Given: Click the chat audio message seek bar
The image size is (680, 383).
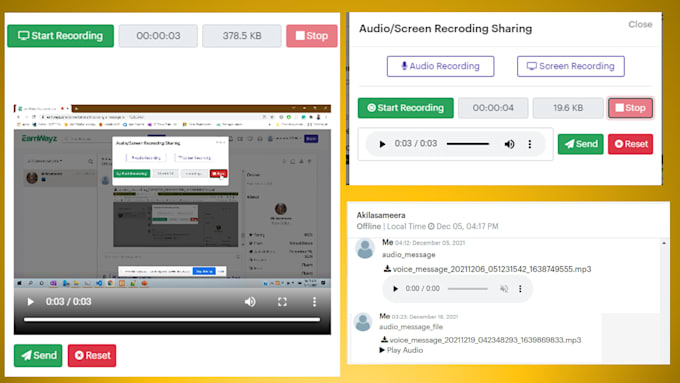Looking at the screenshot, I should click(468, 288).
